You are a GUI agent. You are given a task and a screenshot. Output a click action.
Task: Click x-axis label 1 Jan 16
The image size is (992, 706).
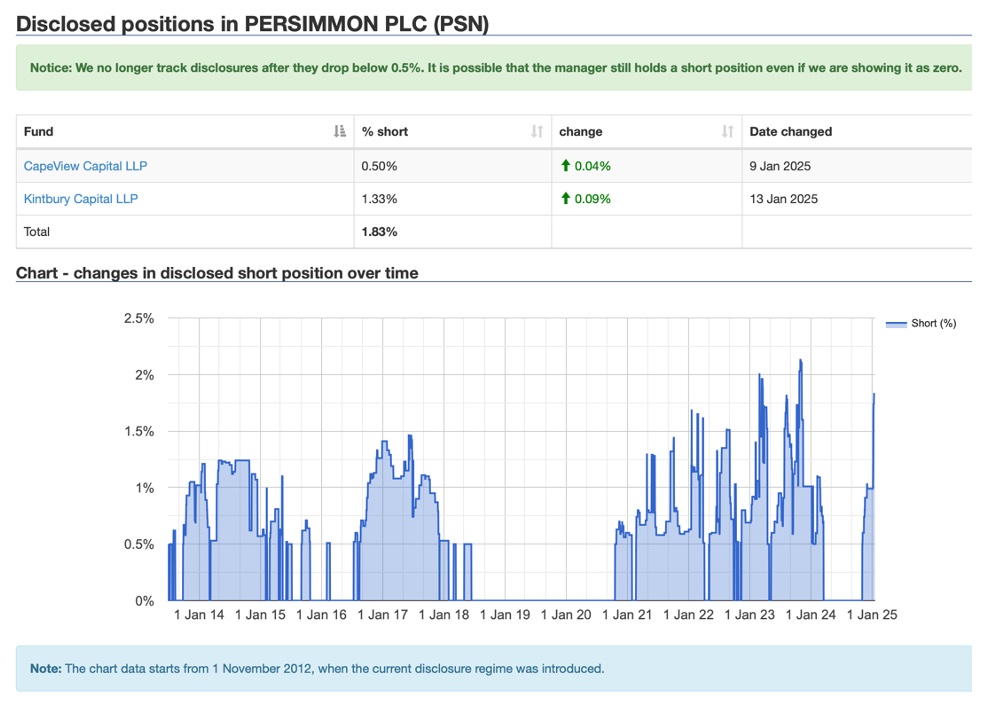[x=321, y=614]
